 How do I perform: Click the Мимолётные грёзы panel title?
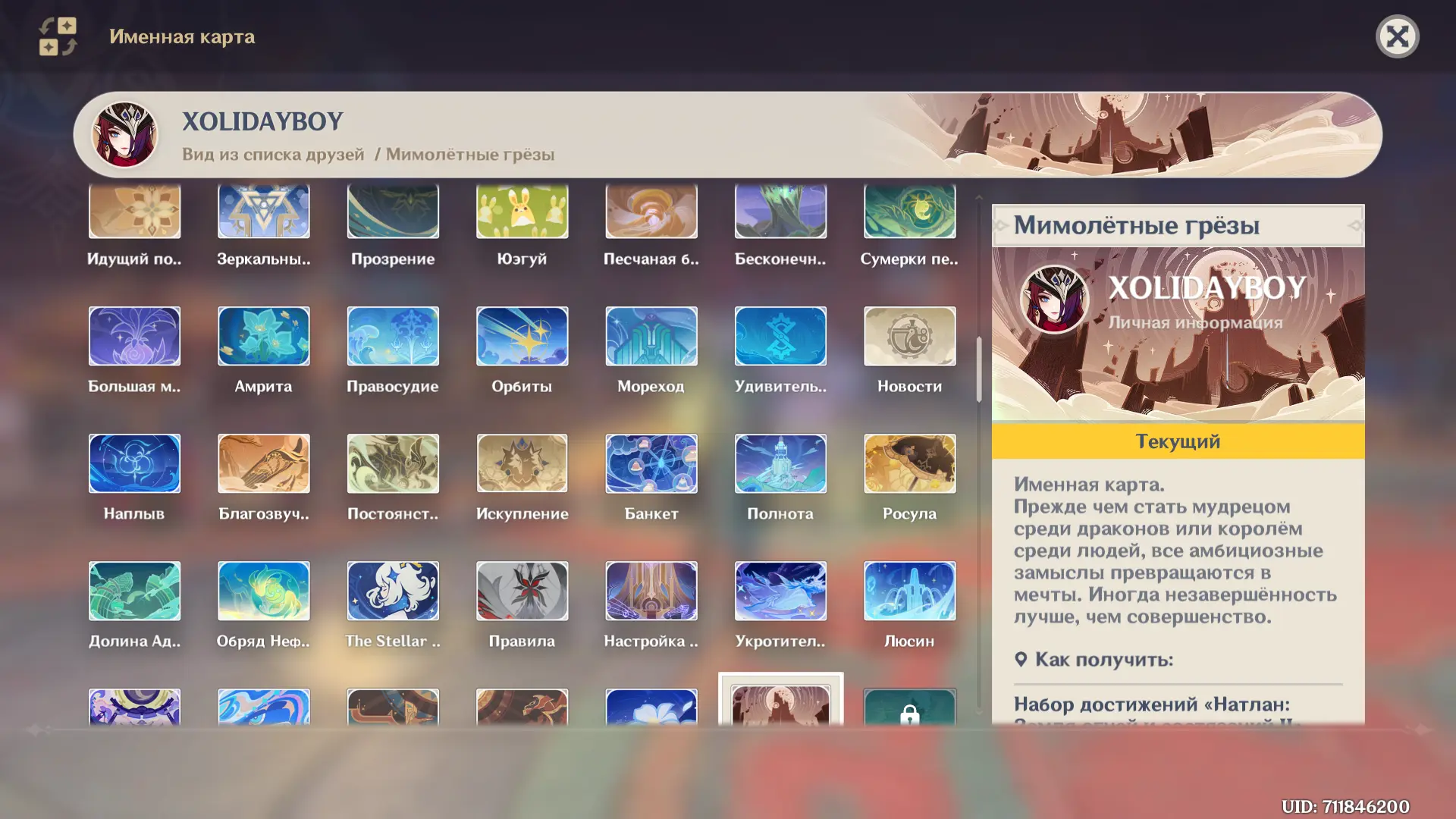1136,225
